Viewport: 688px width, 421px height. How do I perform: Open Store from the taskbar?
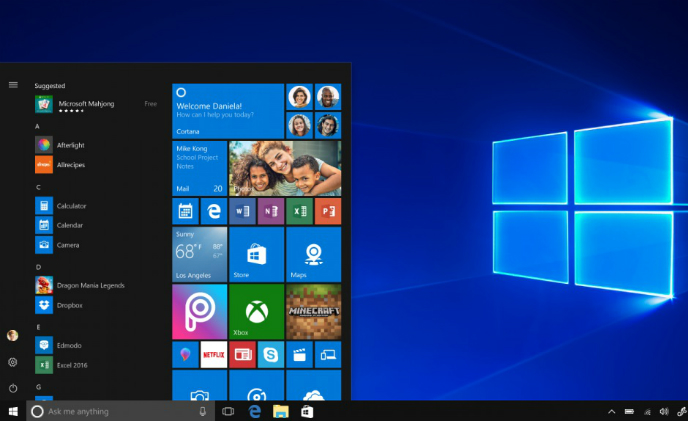pos(307,411)
